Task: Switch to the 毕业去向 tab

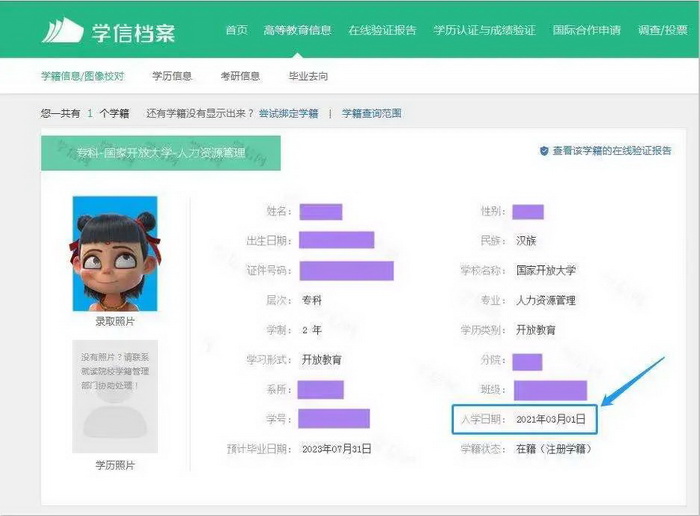Action: coord(308,76)
